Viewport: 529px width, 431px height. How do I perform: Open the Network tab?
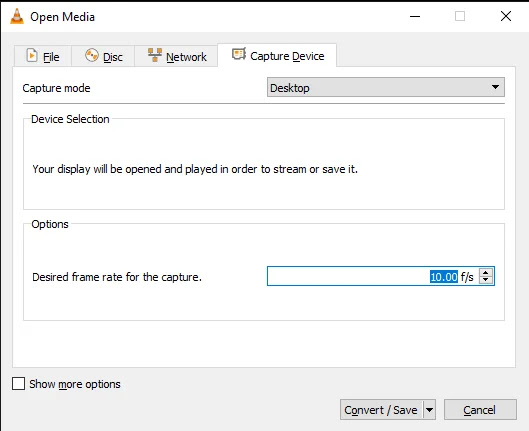(176, 56)
